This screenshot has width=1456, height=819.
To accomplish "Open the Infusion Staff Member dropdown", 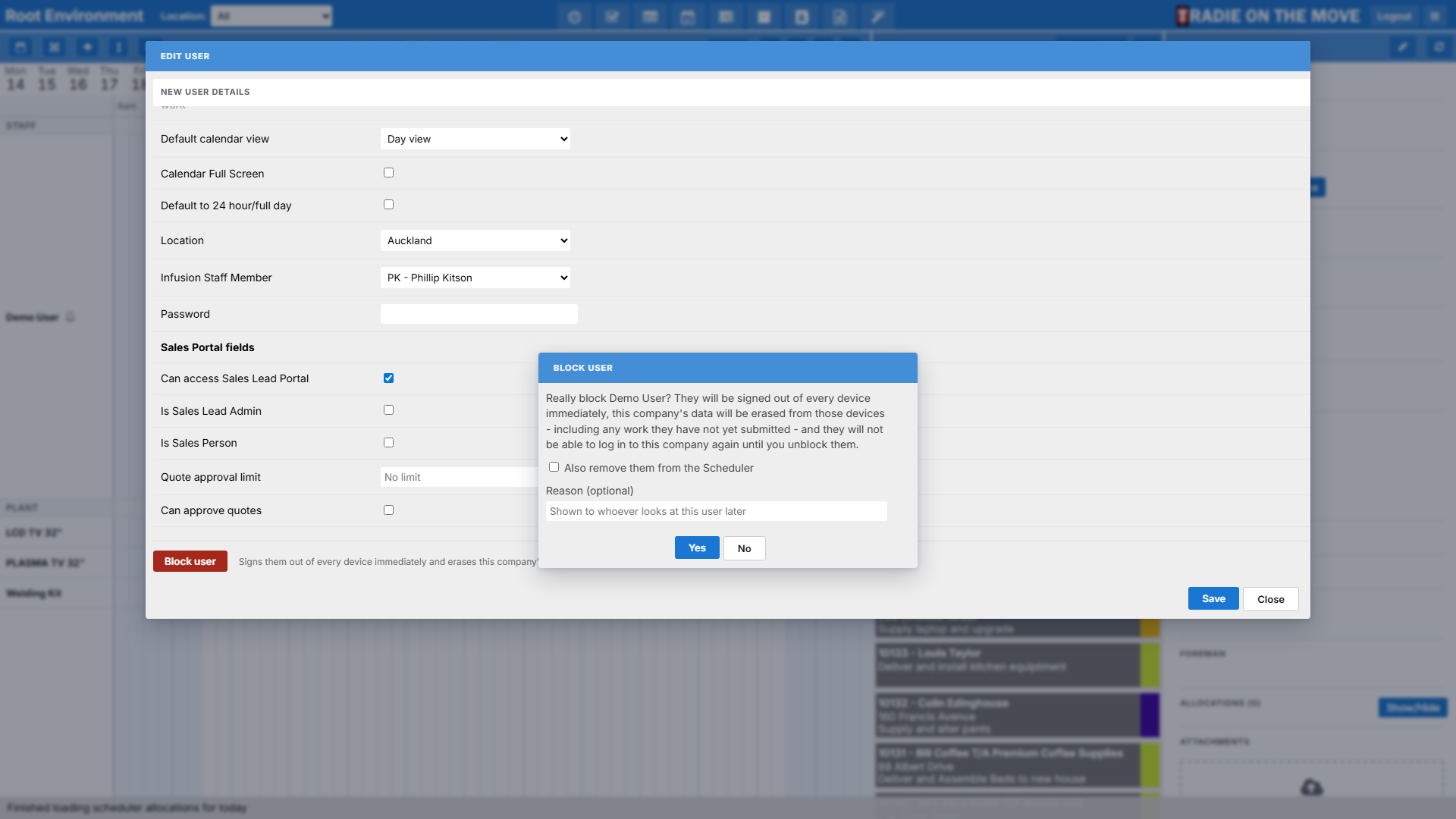I will (475, 278).
